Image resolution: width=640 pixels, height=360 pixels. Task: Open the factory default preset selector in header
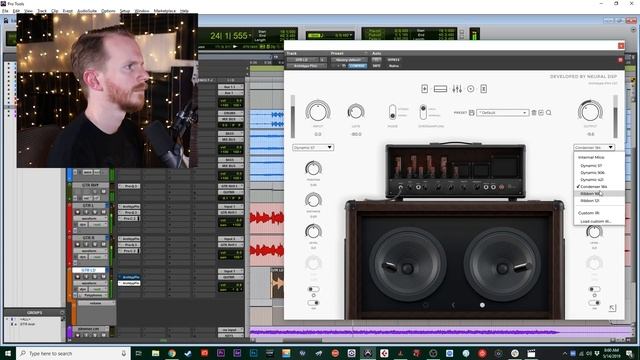tap(349, 60)
